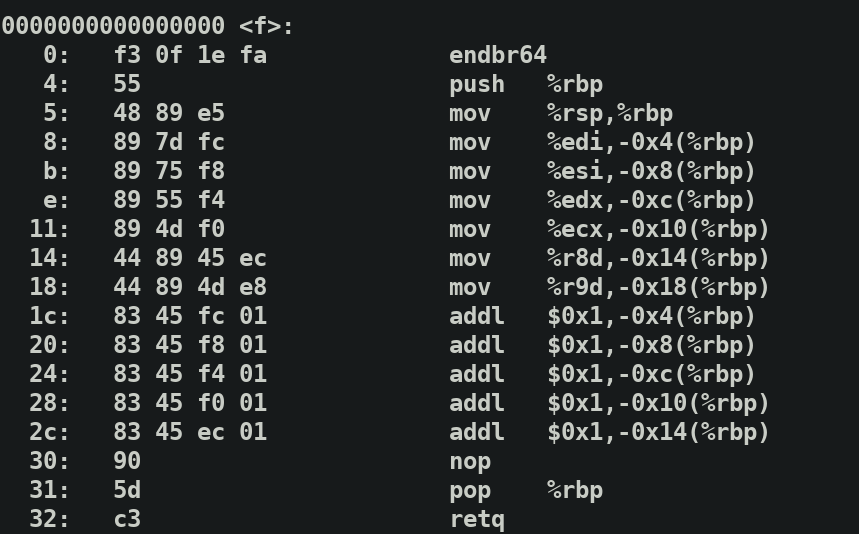Image resolution: width=859 pixels, height=534 pixels.
Task: Select the pop mnemonic at offset 31
Action: tap(469, 490)
